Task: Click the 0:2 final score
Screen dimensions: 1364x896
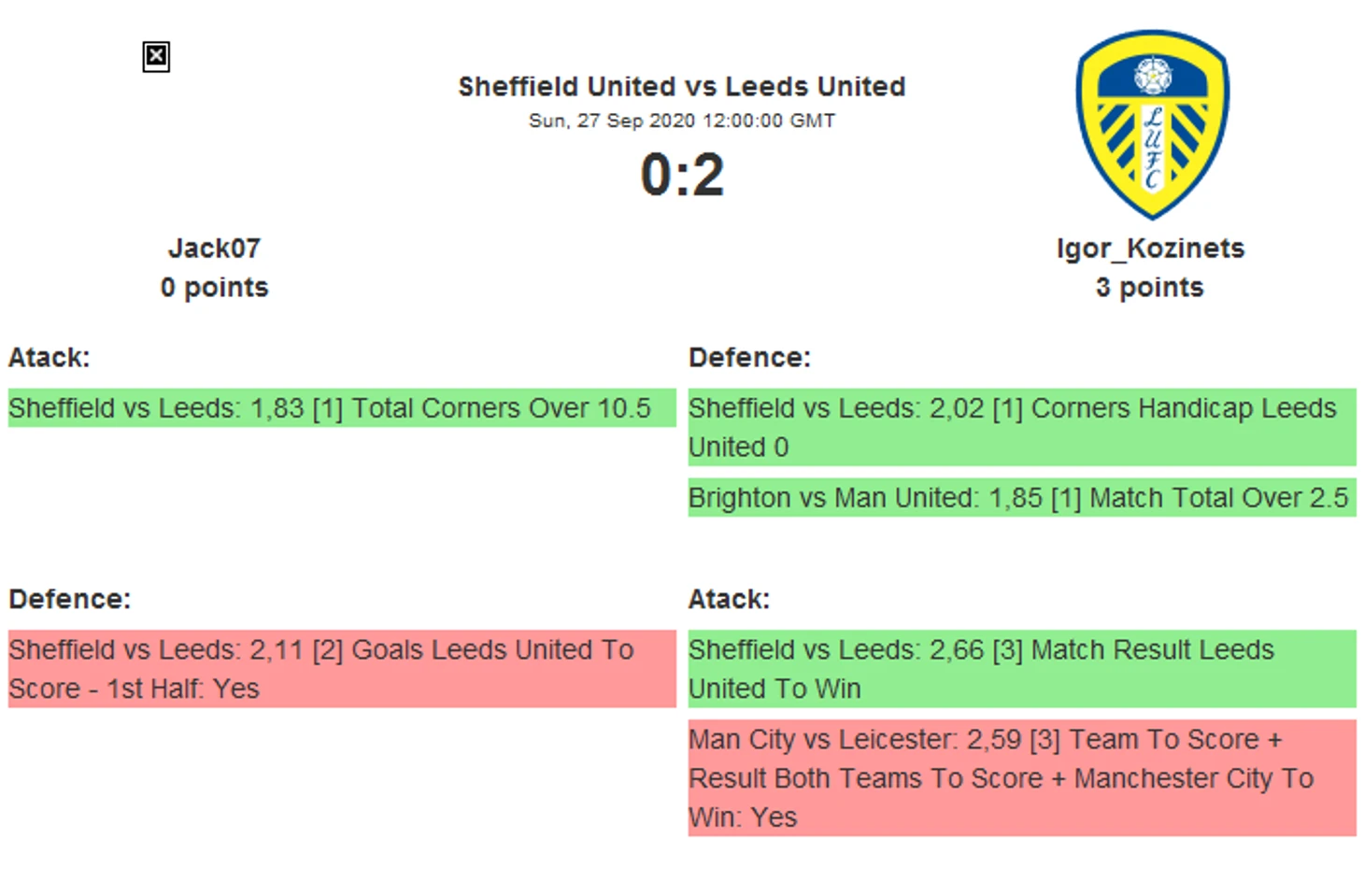Action: point(682,175)
